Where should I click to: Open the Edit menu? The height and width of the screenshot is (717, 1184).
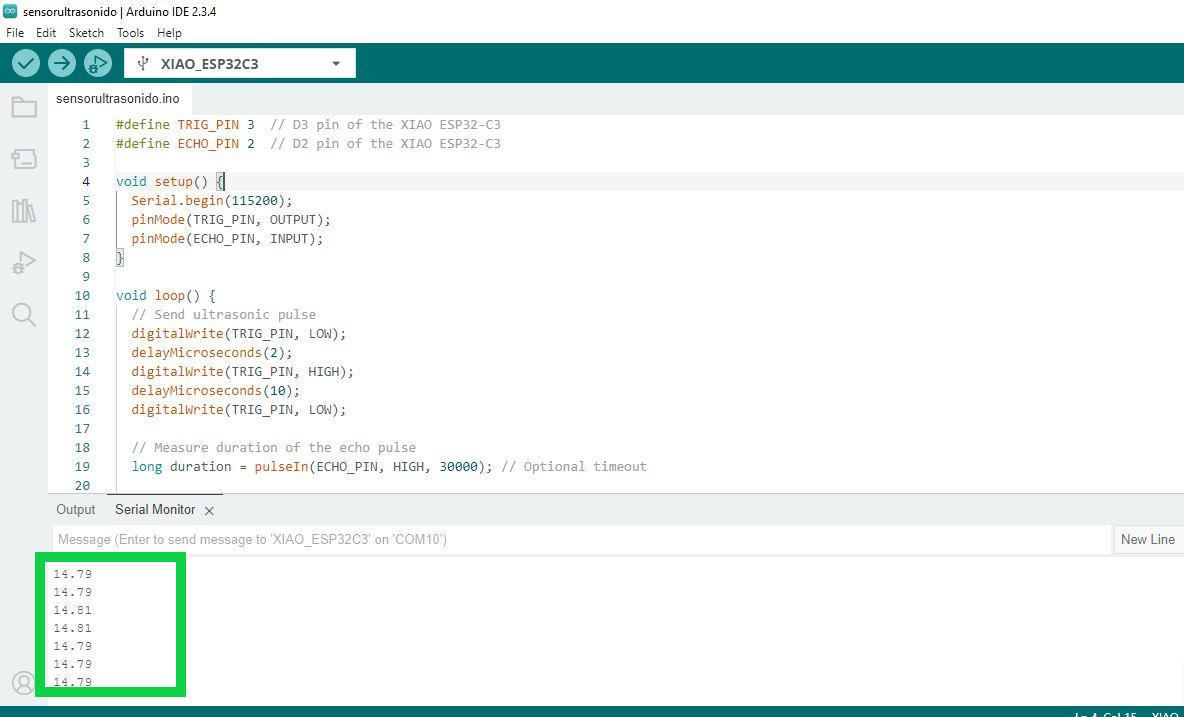[x=46, y=33]
